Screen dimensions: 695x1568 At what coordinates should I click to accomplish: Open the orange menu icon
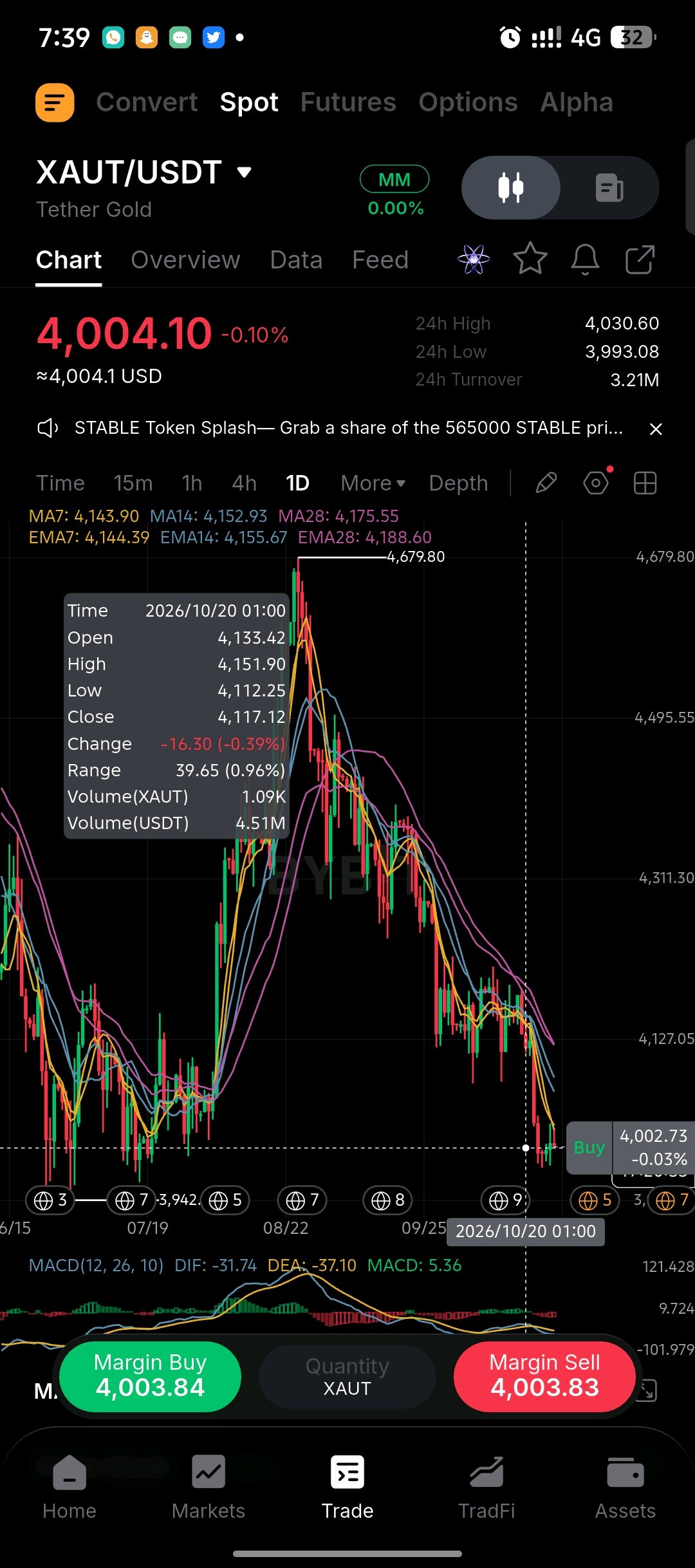tap(55, 102)
